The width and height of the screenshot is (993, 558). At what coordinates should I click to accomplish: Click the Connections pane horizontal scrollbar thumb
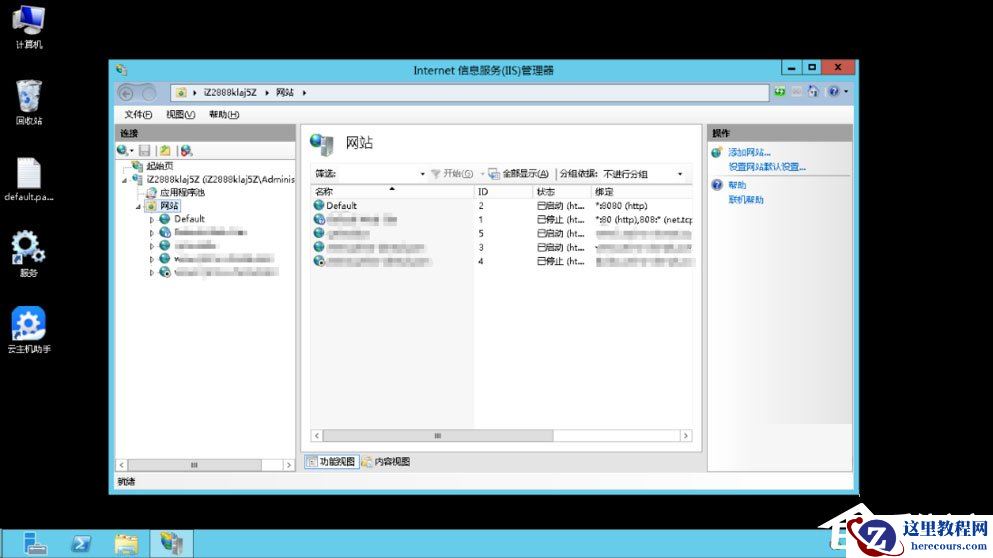point(194,465)
